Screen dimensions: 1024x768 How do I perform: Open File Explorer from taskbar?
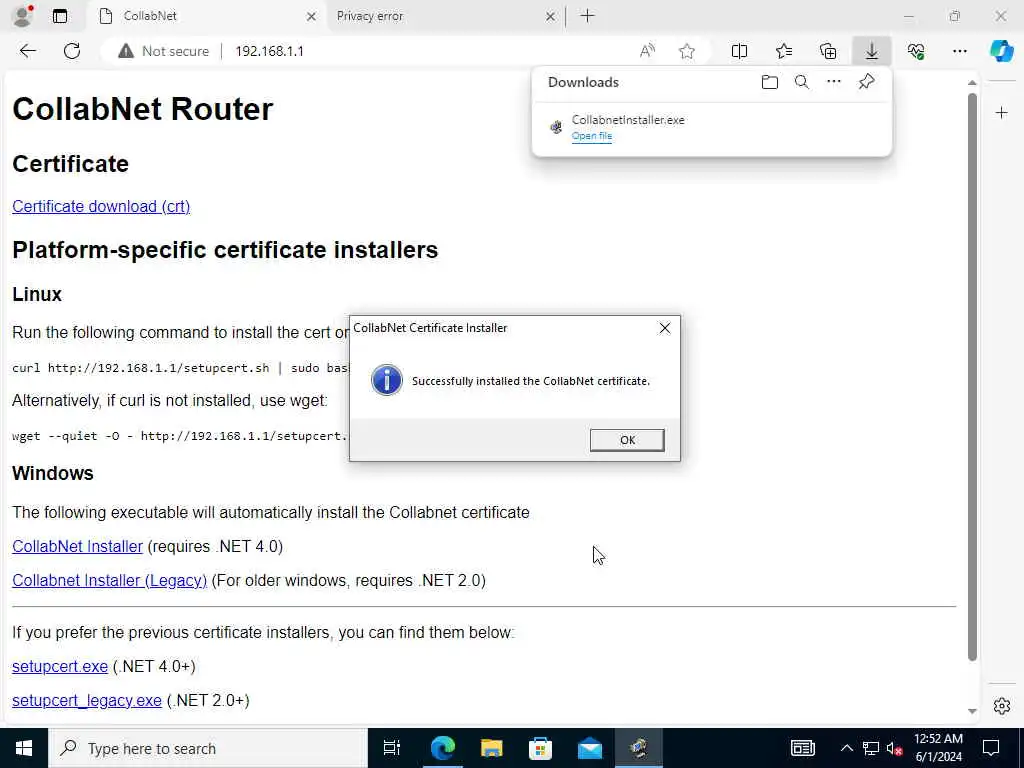[x=492, y=748]
